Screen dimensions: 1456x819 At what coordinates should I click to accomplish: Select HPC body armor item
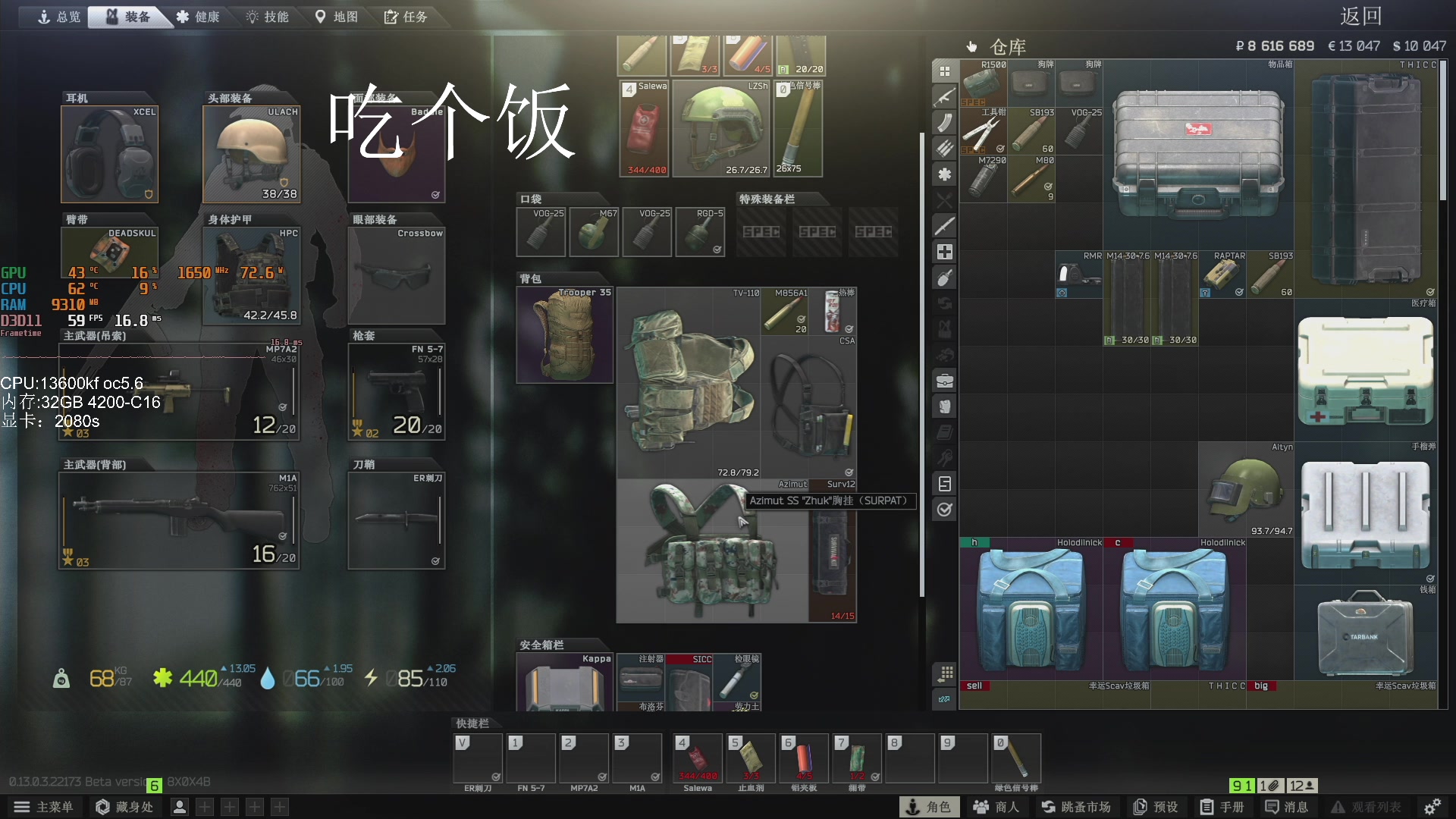click(252, 276)
